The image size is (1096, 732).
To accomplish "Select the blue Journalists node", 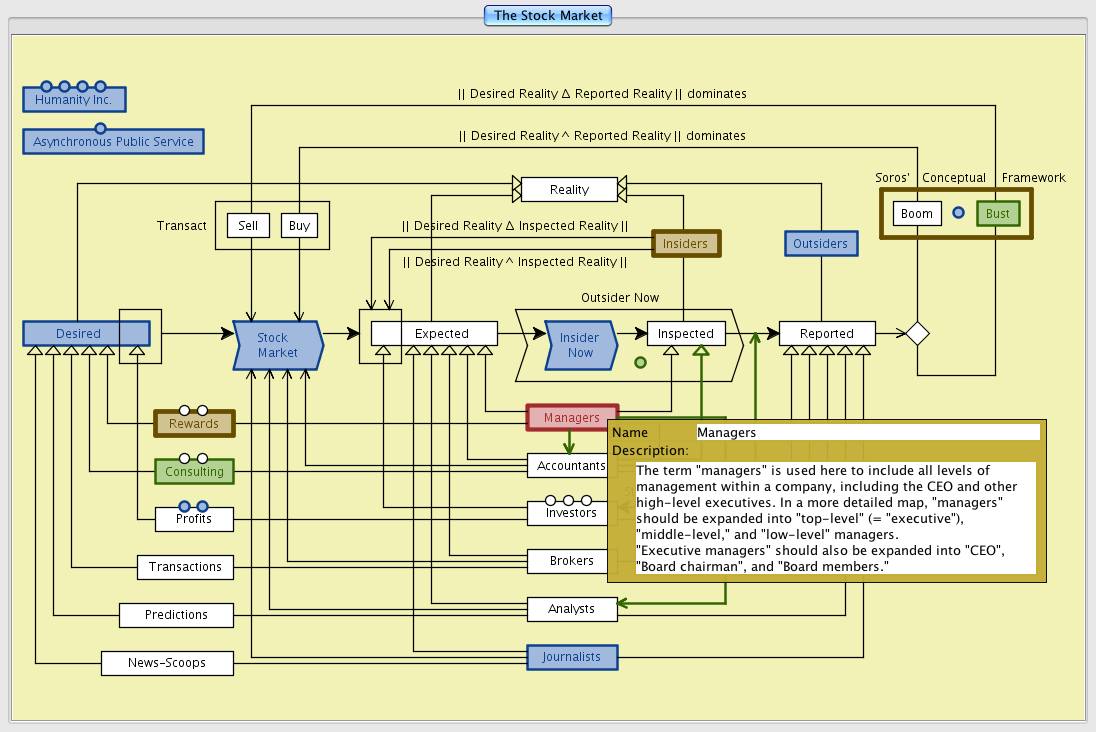I will [572, 657].
